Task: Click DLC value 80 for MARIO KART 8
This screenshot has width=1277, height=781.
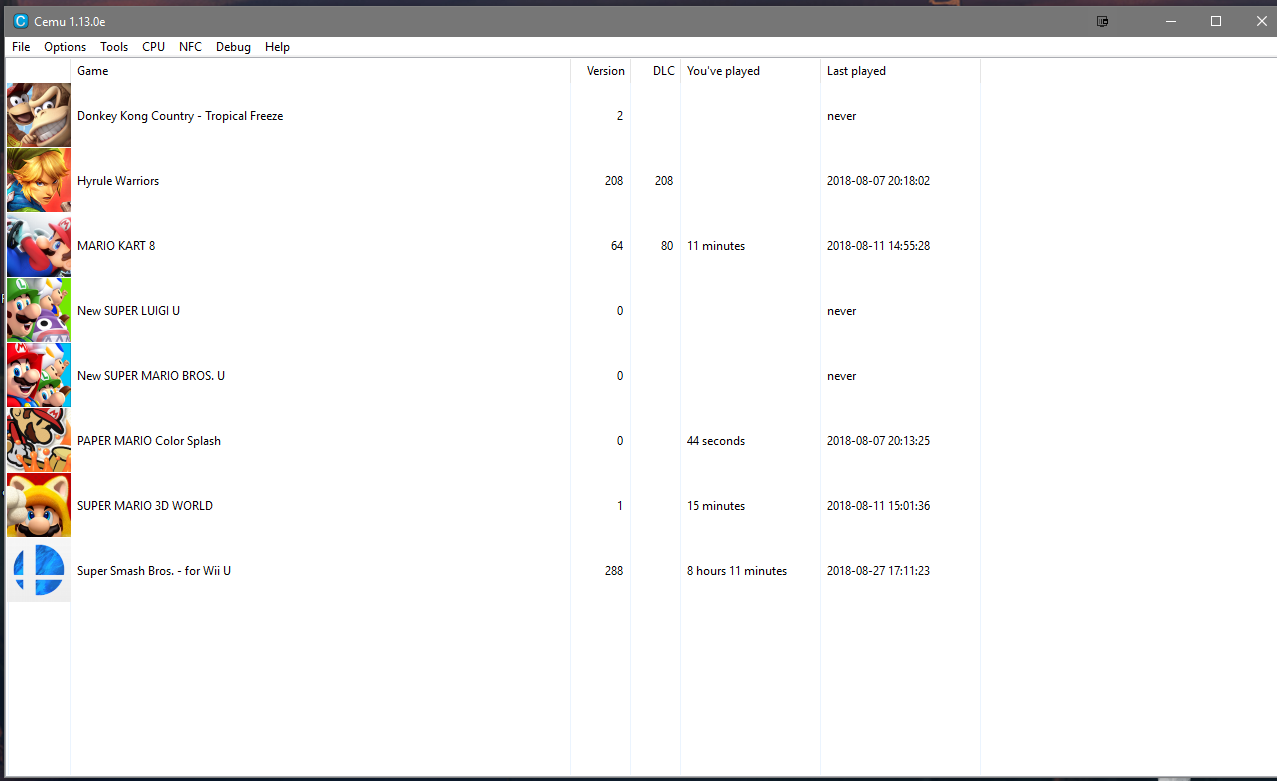Action: click(667, 246)
